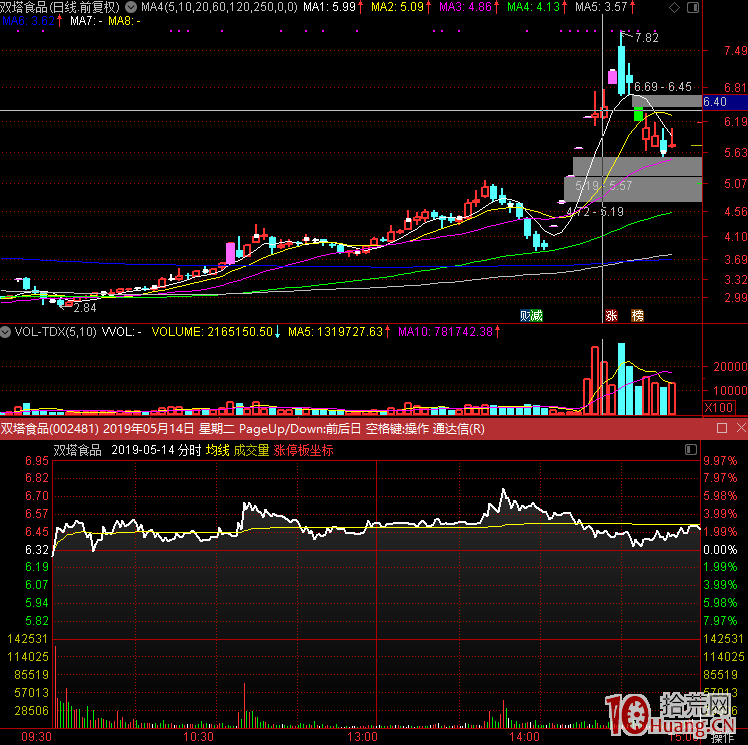Click the 双塔食品(日线.前复权) chart title
Screen dimensions: 748x745
point(60,7)
